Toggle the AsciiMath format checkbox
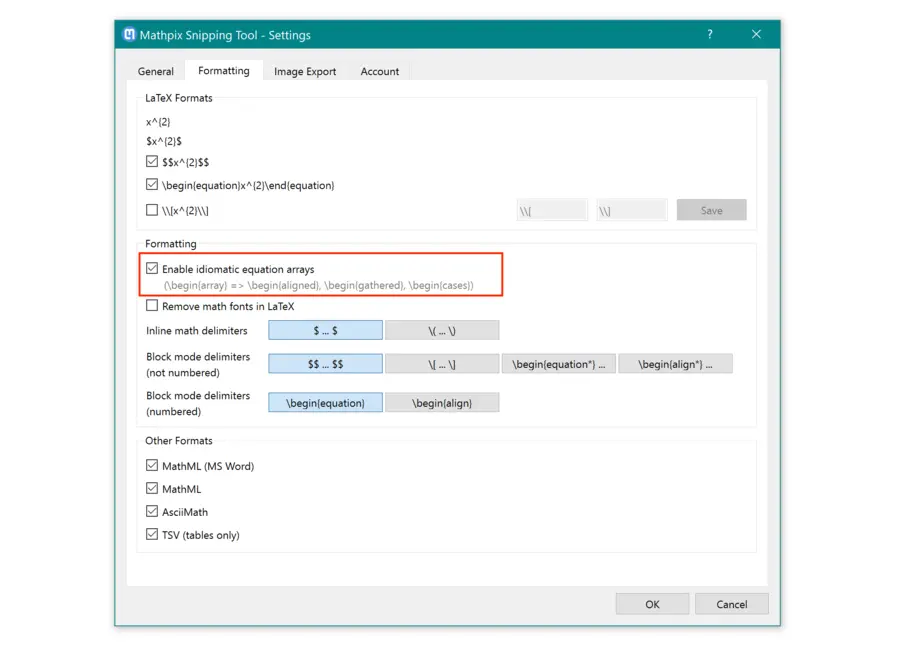The height and width of the screenshot is (651, 900). point(152,511)
